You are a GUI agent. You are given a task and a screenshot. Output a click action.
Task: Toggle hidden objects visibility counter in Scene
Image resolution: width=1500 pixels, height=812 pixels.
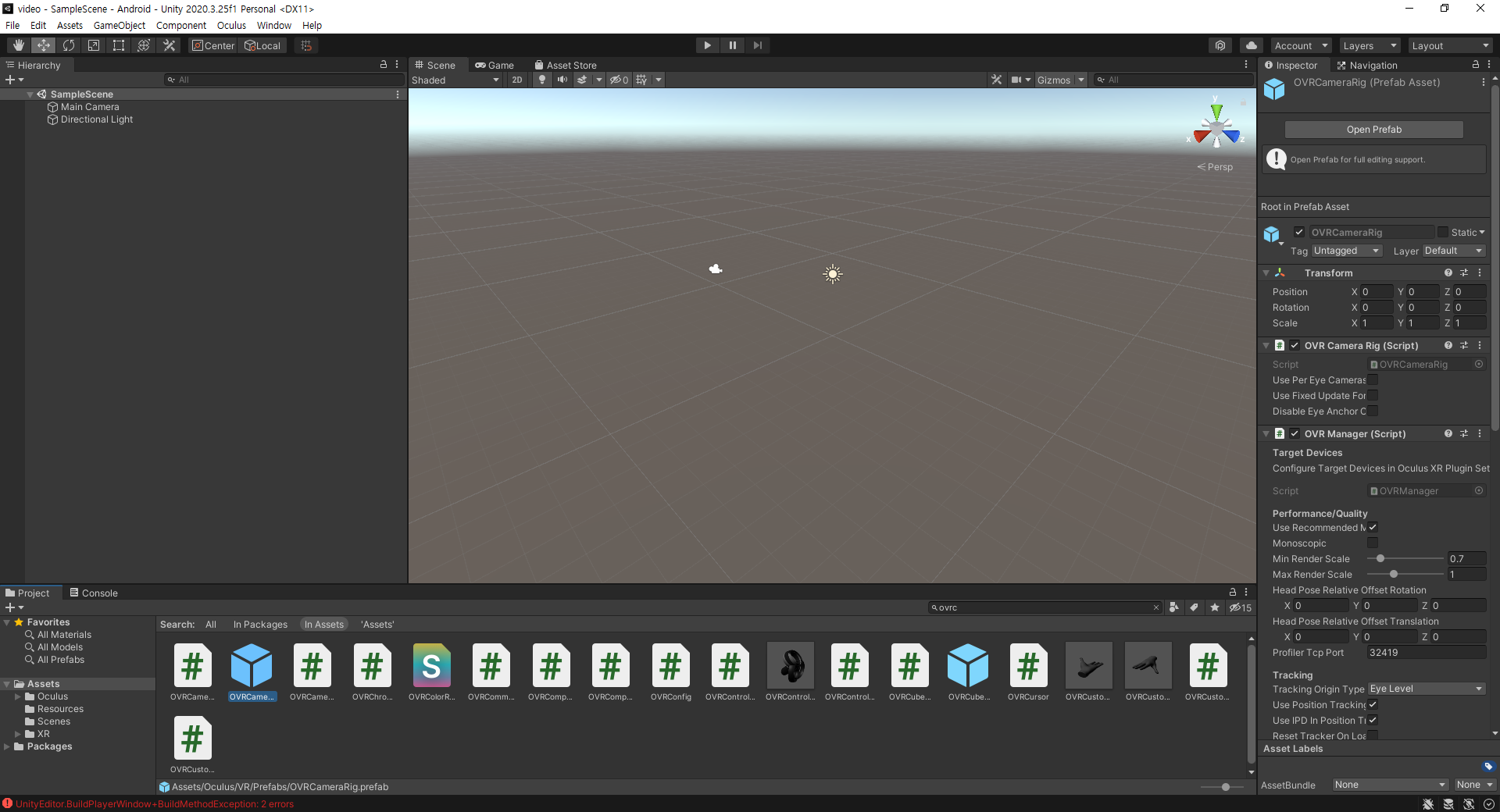pyautogui.click(x=620, y=80)
